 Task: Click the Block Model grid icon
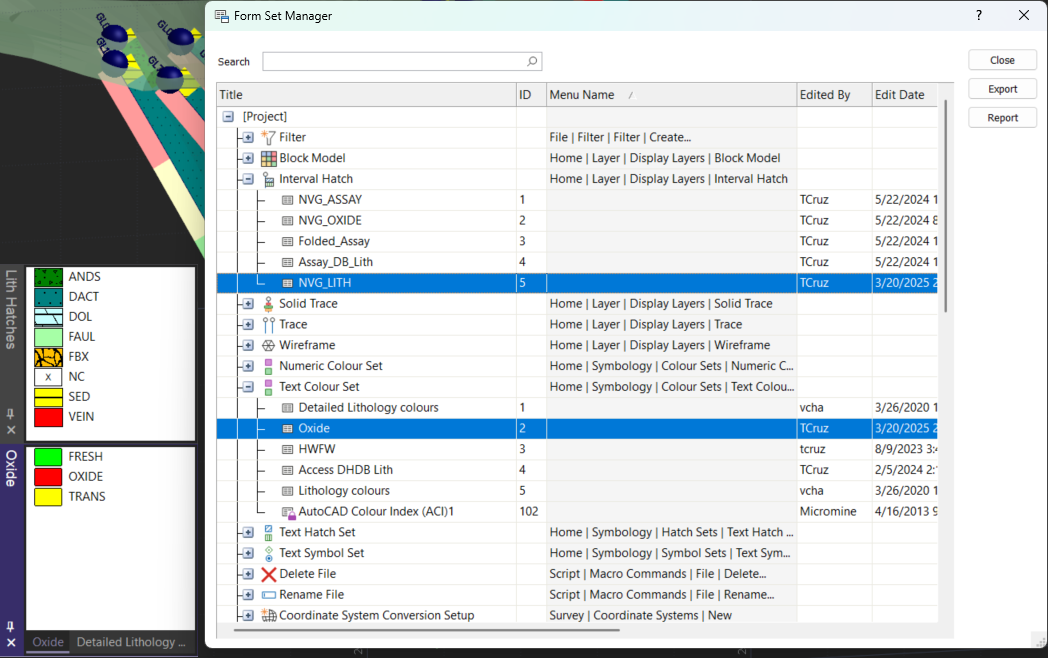pos(268,158)
